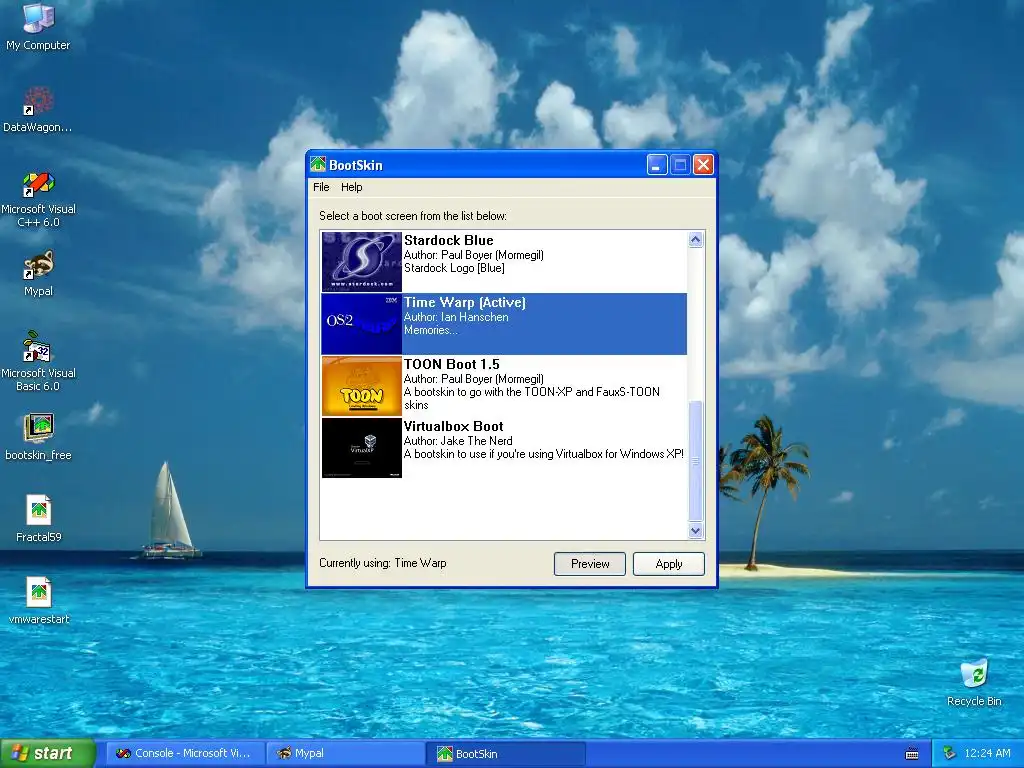Screen dimensions: 1024x768
Task: Click the tray icon beside the clock
Action: pos(950,753)
